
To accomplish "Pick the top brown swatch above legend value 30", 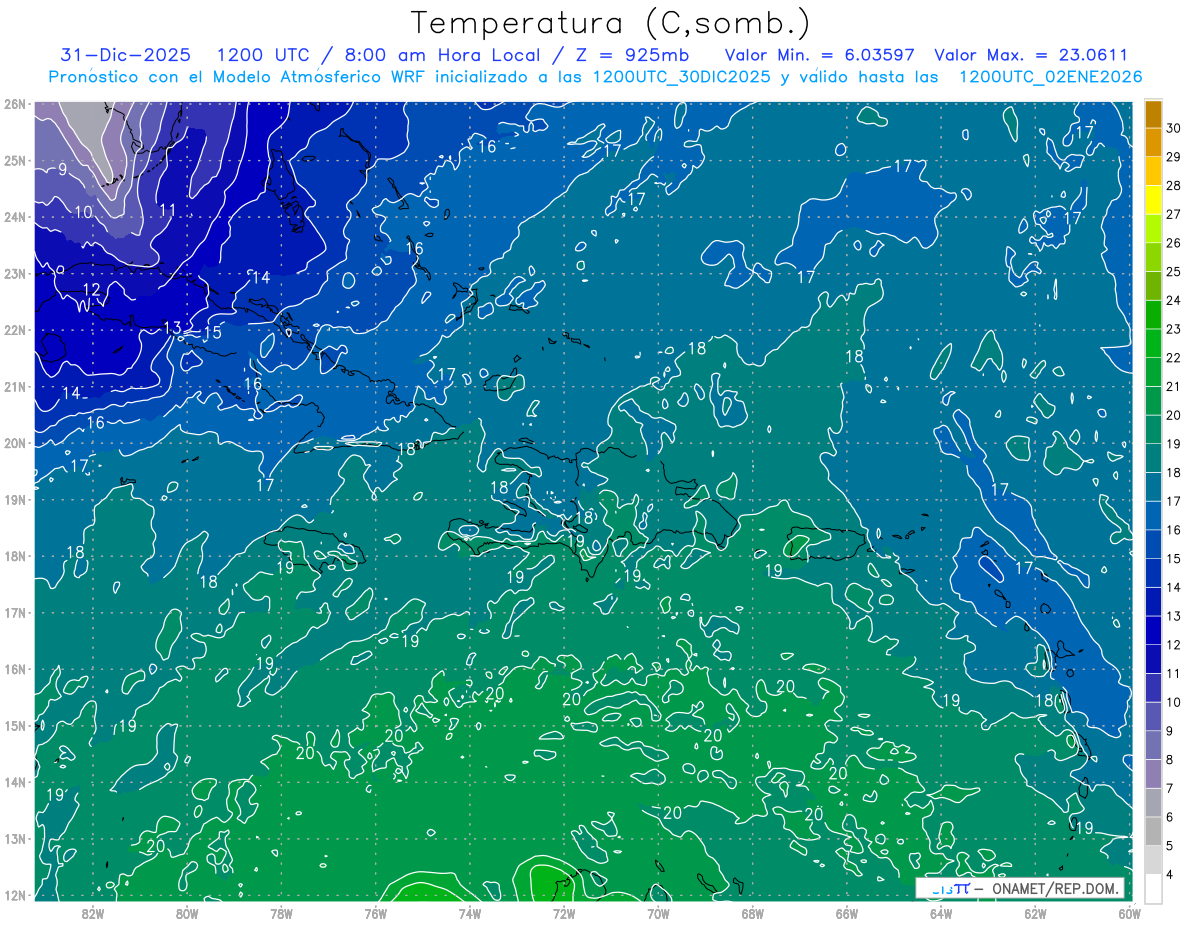I will click(1153, 114).
